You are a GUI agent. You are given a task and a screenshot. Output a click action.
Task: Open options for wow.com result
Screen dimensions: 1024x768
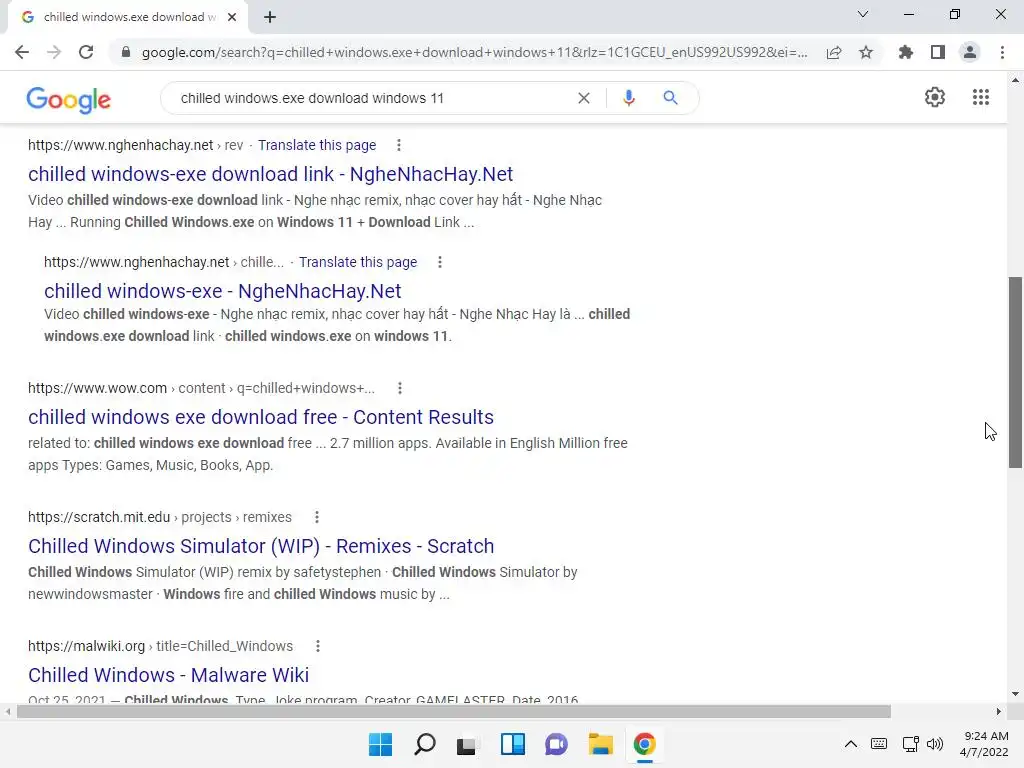pos(400,388)
